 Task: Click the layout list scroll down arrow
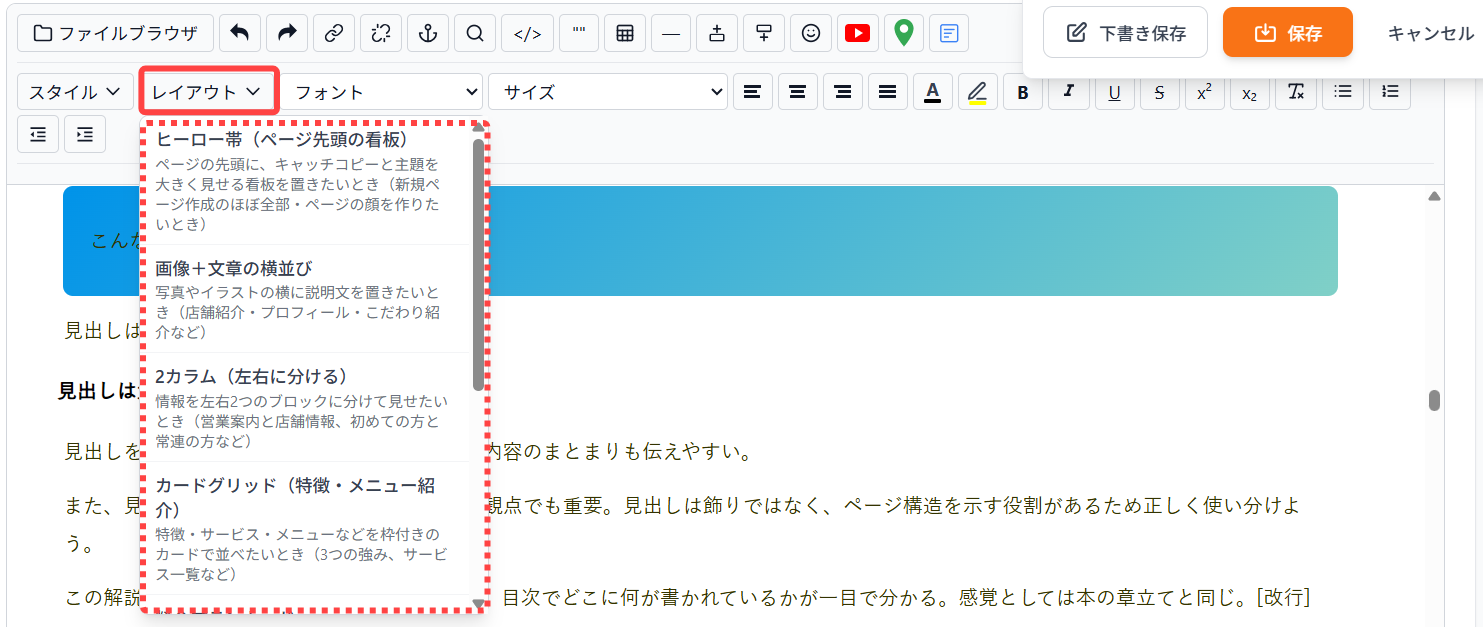[478, 602]
